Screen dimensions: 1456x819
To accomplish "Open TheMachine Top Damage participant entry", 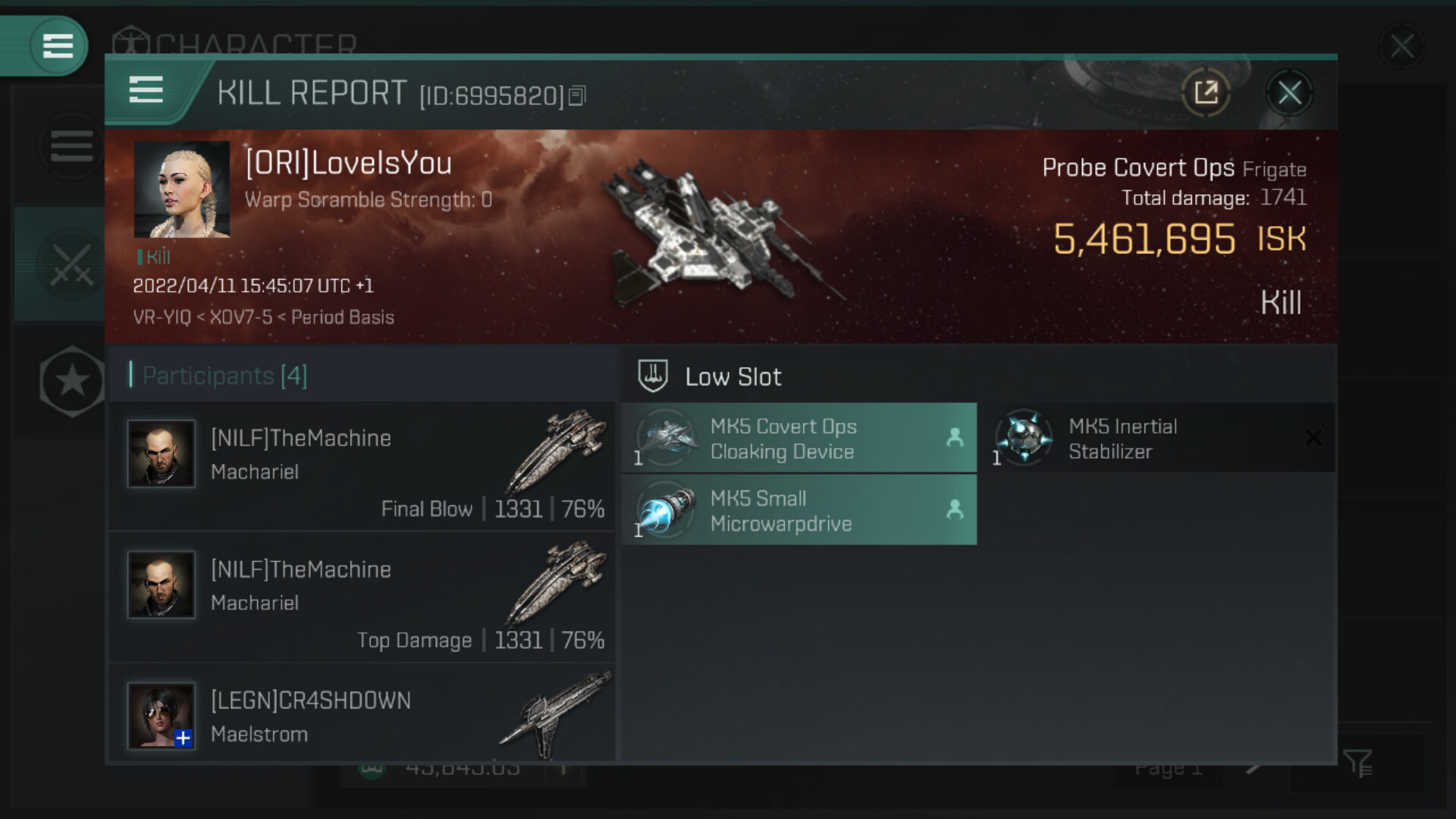I will click(362, 598).
